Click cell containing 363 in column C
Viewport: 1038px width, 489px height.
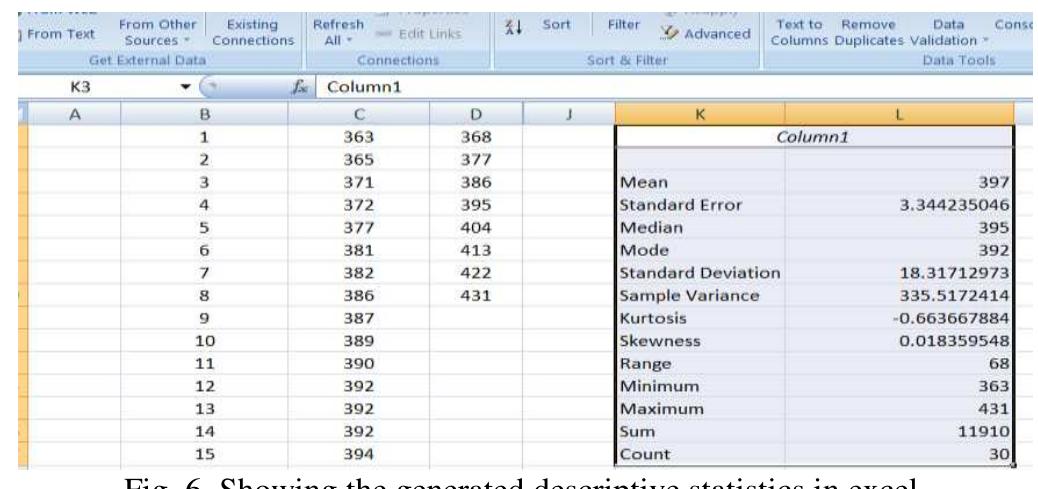click(359, 137)
